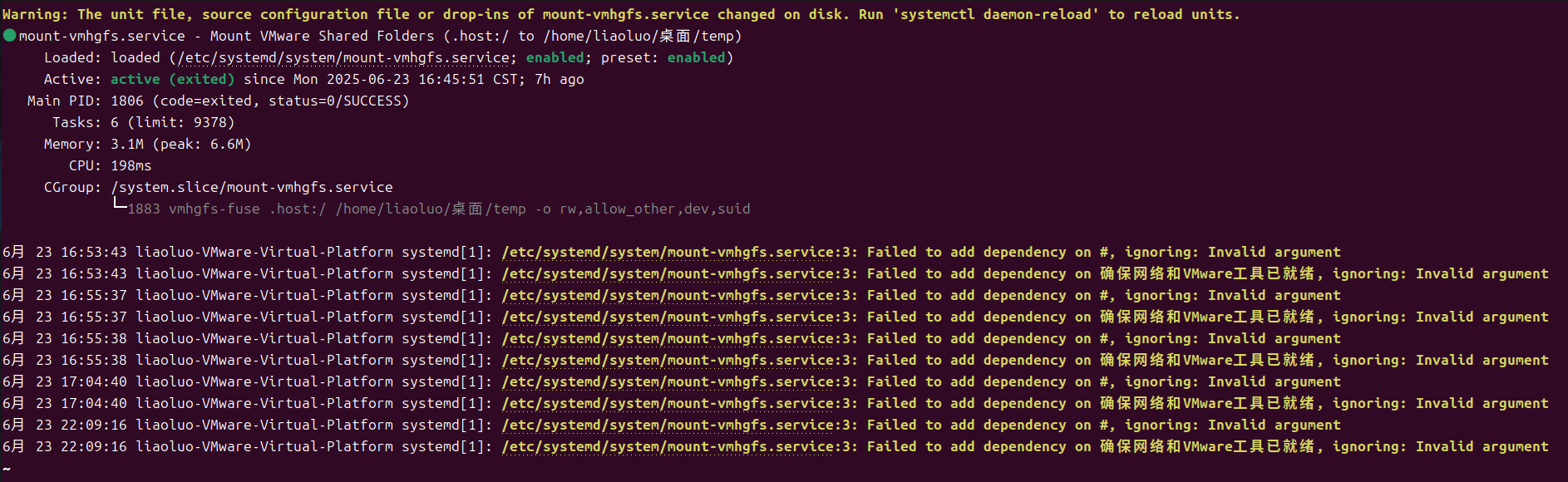Image resolution: width=1568 pixels, height=482 pixels.
Task: Click hostname in first 16:55:37 log line
Action: 264,295
